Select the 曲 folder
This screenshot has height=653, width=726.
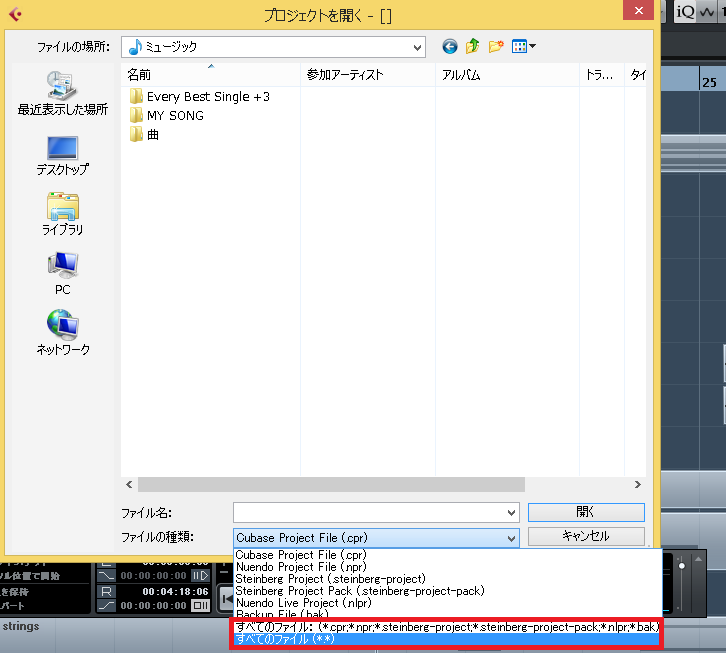click(x=144, y=134)
